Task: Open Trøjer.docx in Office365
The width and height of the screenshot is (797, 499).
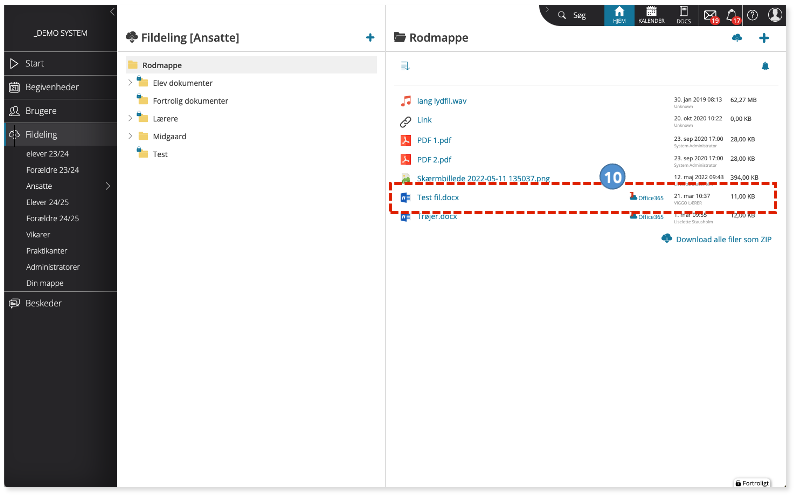Action: pos(647,216)
